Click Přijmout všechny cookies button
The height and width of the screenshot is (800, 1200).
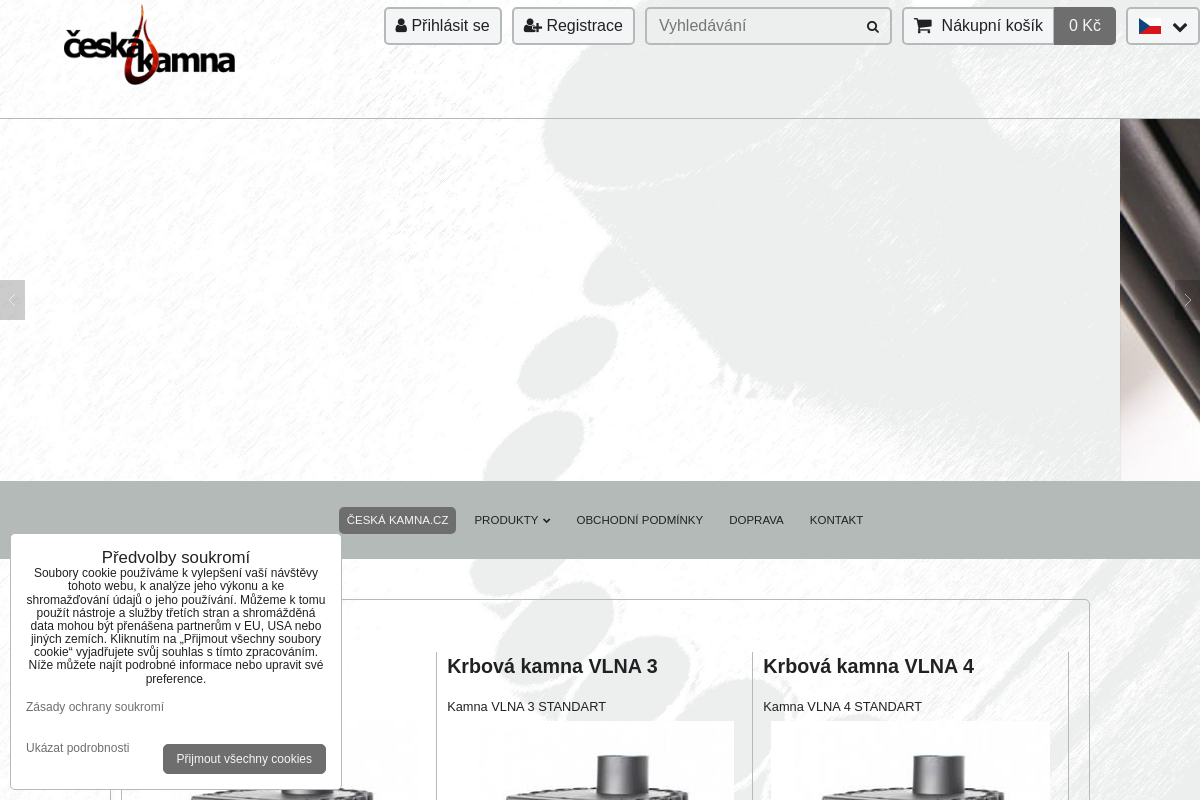244,759
